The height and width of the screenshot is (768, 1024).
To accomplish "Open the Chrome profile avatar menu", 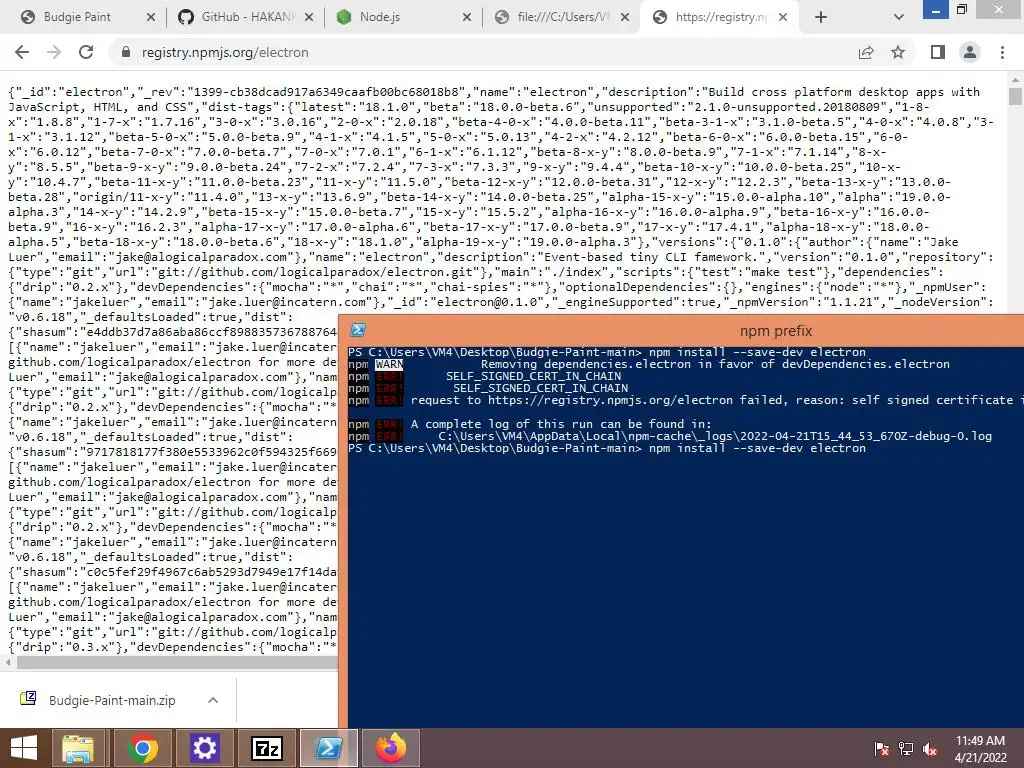I will [970, 52].
